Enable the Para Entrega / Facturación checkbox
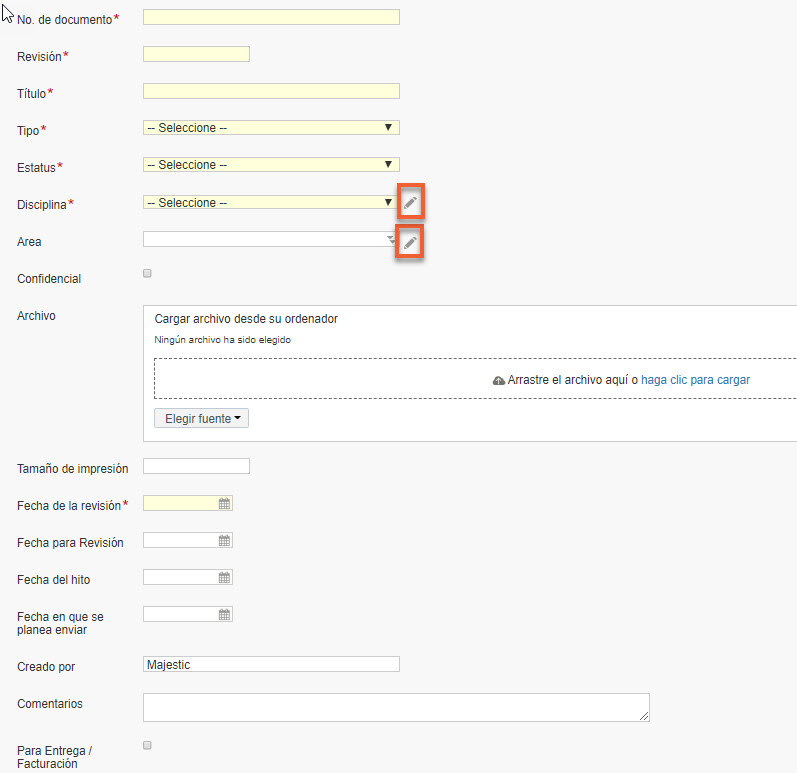The height and width of the screenshot is (773, 797). click(147, 746)
